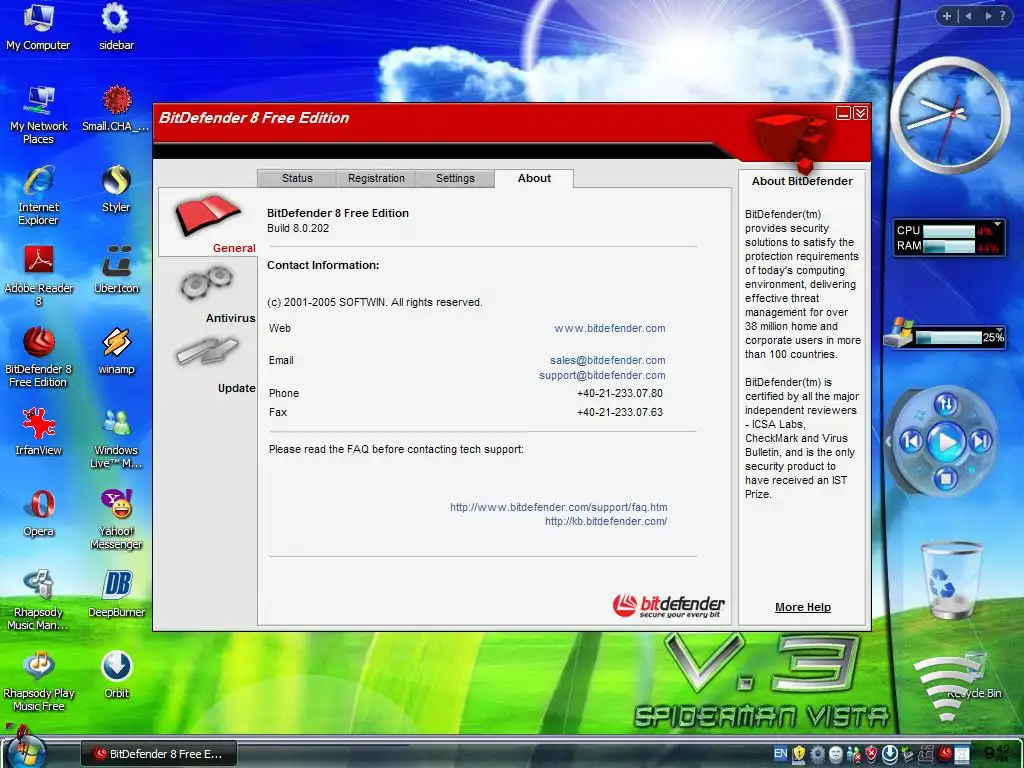Click the CPU usage bar
Image resolution: width=1024 pixels, height=768 pixels.
[x=949, y=231]
